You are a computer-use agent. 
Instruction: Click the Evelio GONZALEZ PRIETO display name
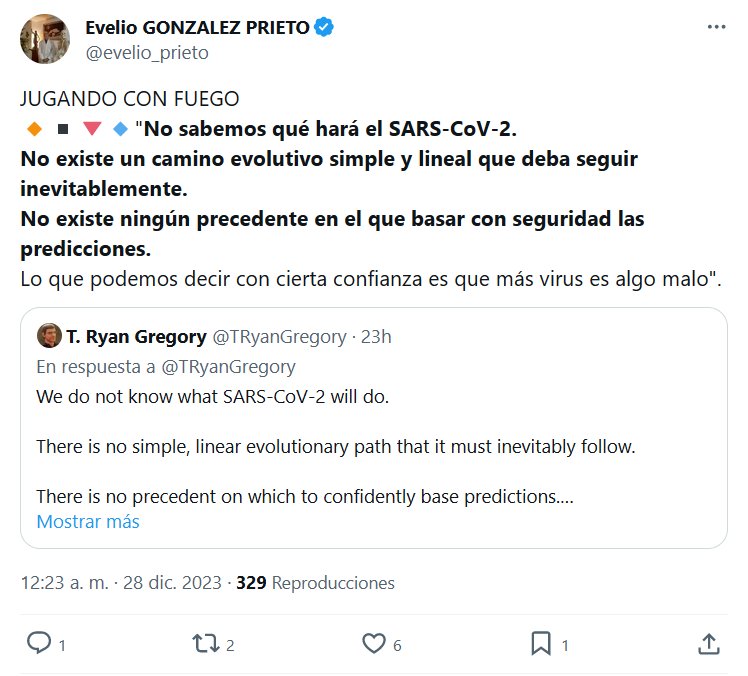click(x=197, y=28)
